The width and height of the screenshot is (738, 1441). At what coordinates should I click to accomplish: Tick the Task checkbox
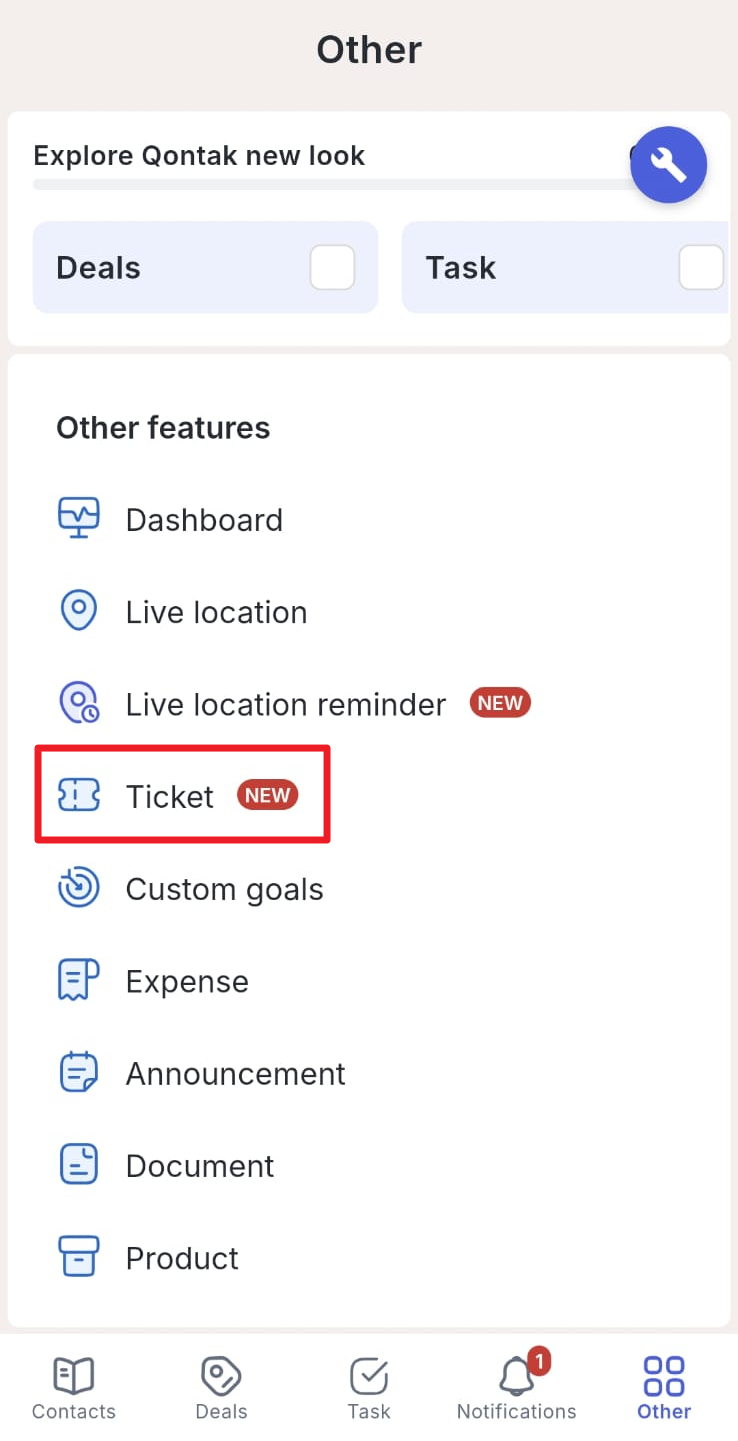pos(701,268)
